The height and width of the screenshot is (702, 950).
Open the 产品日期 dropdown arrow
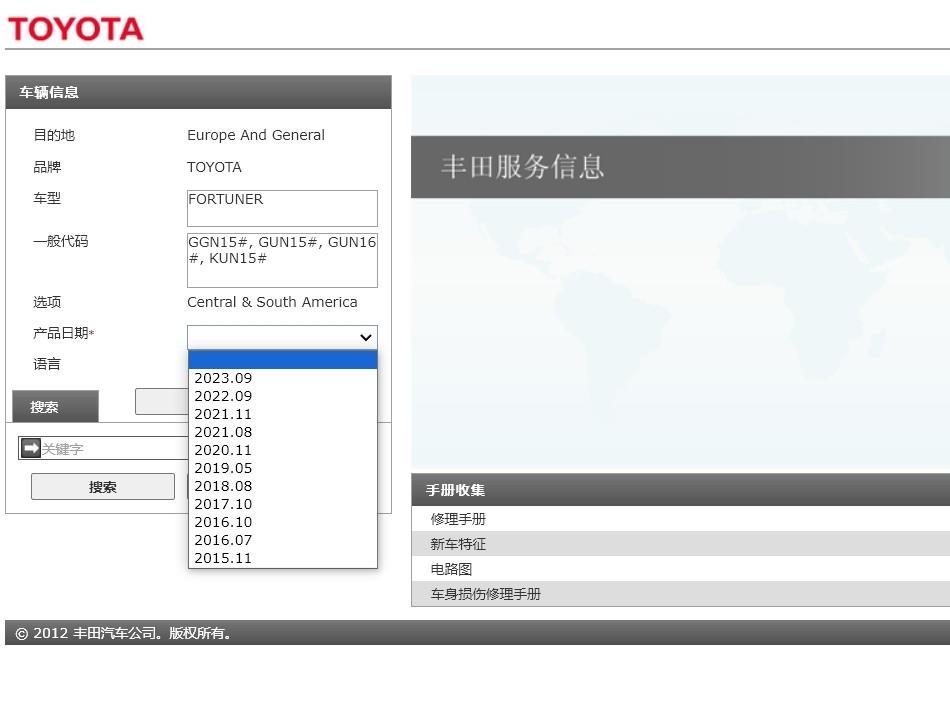click(x=365, y=337)
